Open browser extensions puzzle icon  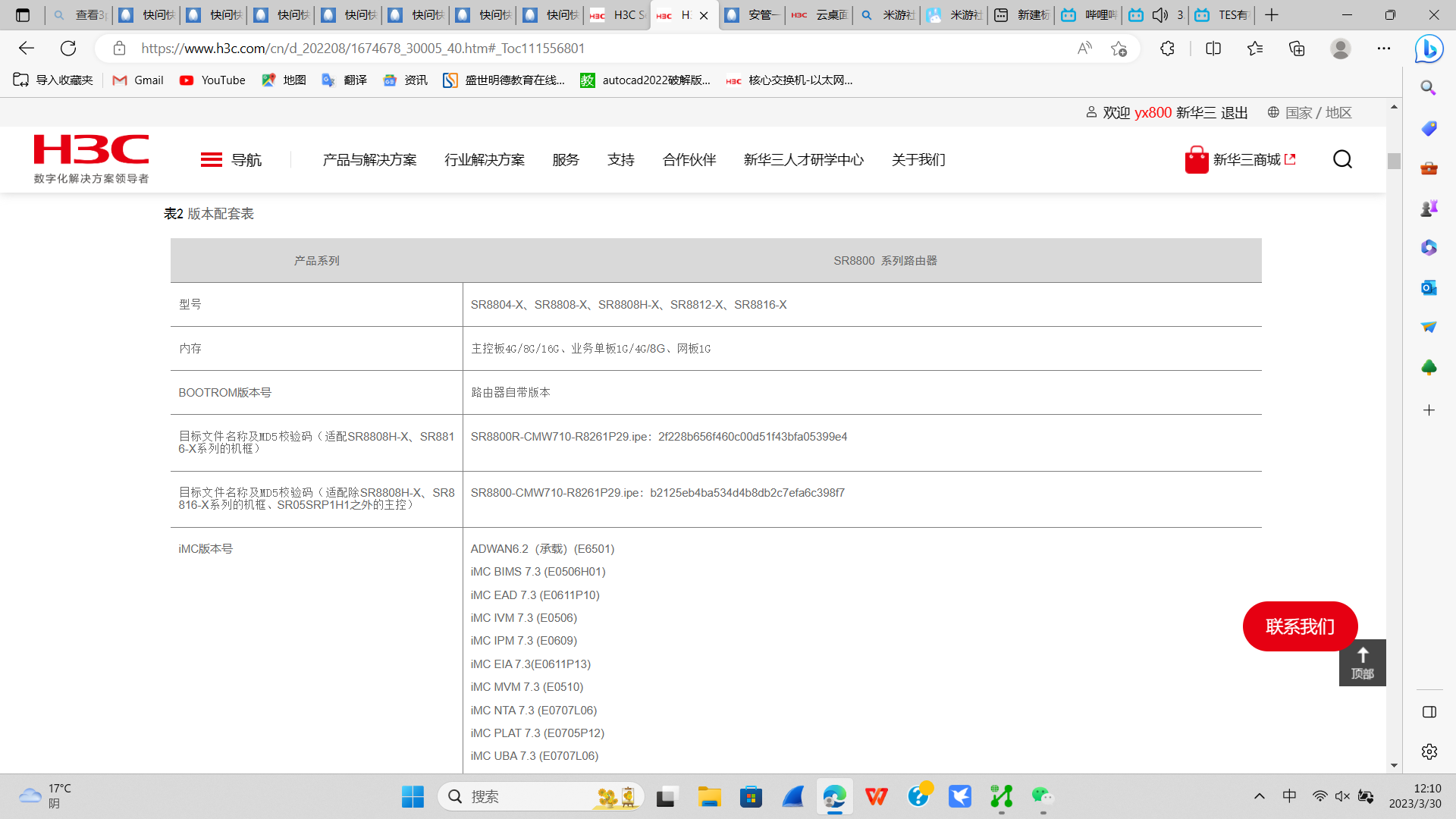point(1167,49)
